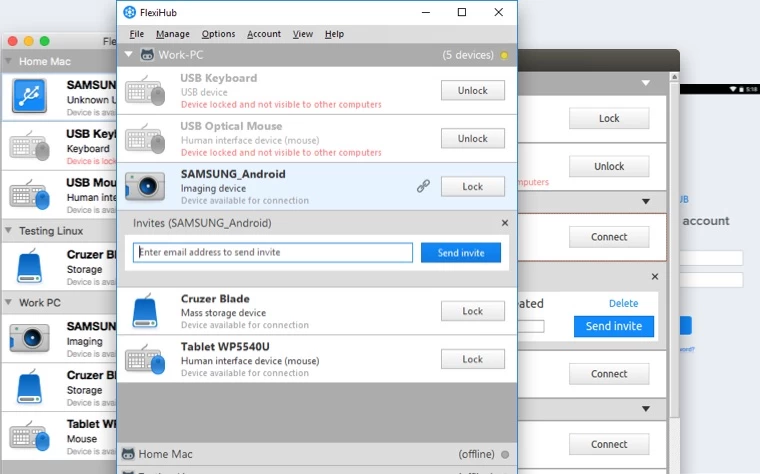Click the Home Mac (offline) label
The width and height of the screenshot is (760, 474).
click(x=165, y=454)
